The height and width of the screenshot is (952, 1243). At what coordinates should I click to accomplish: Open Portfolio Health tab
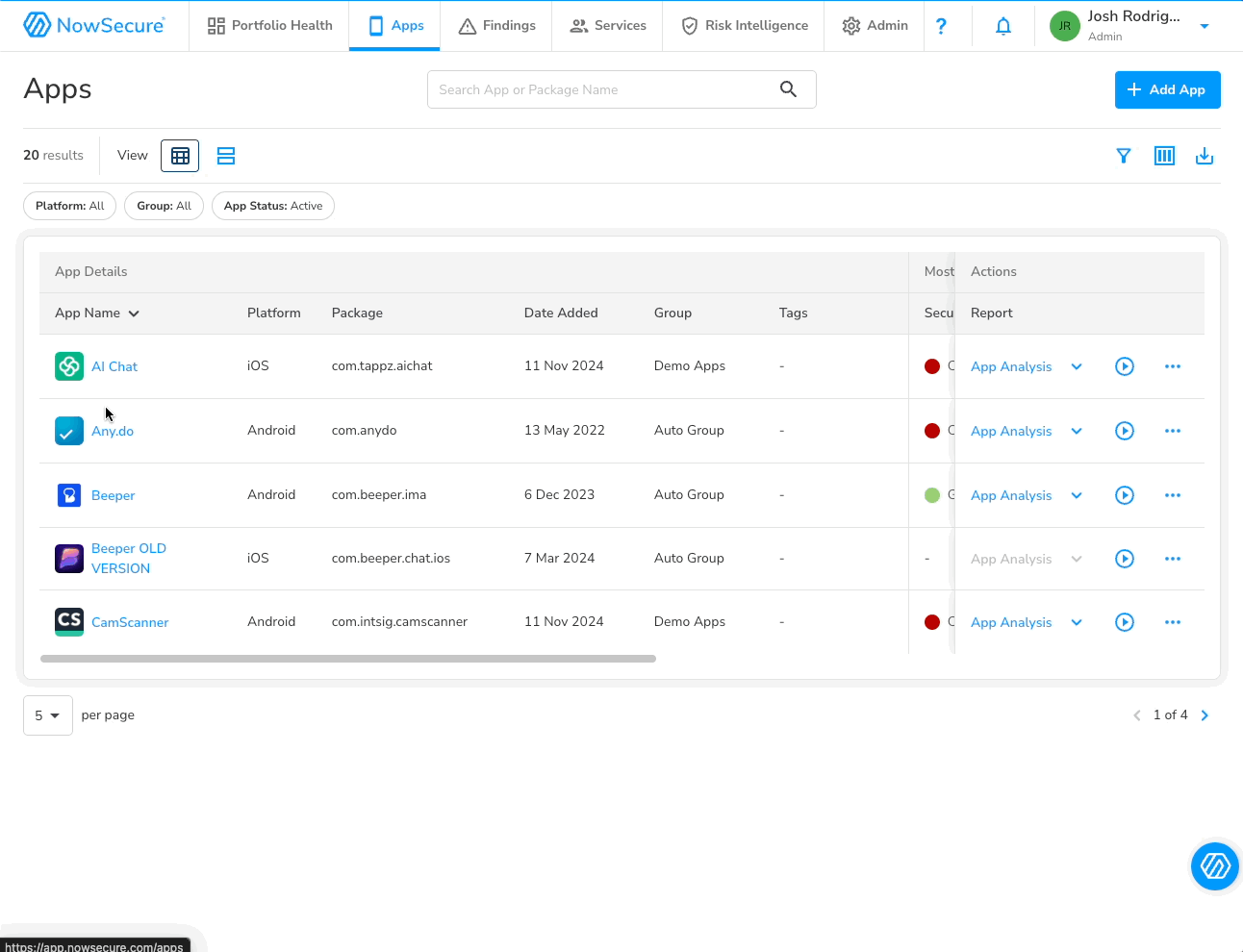tap(270, 26)
